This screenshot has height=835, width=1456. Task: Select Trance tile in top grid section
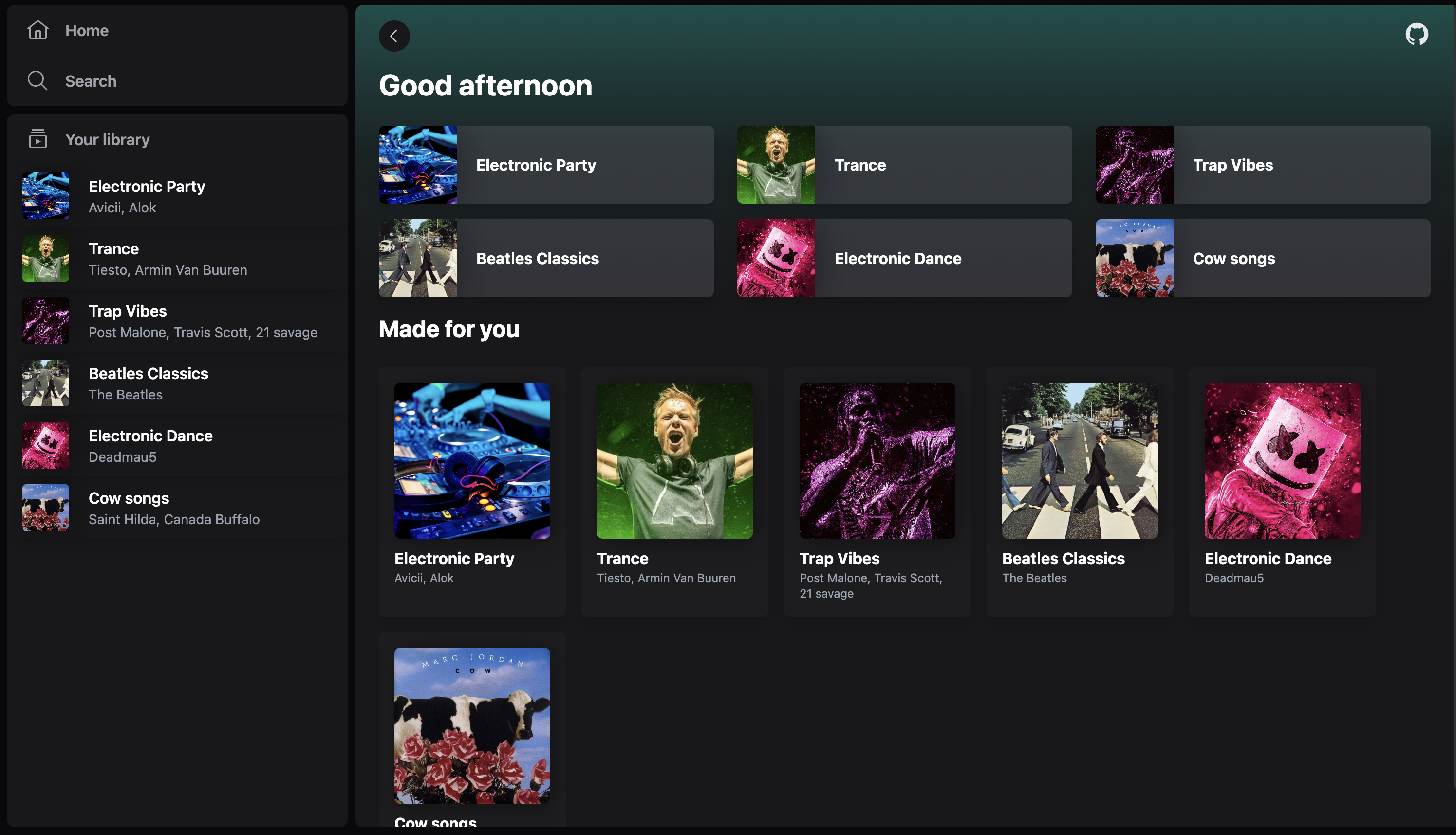tap(904, 164)
